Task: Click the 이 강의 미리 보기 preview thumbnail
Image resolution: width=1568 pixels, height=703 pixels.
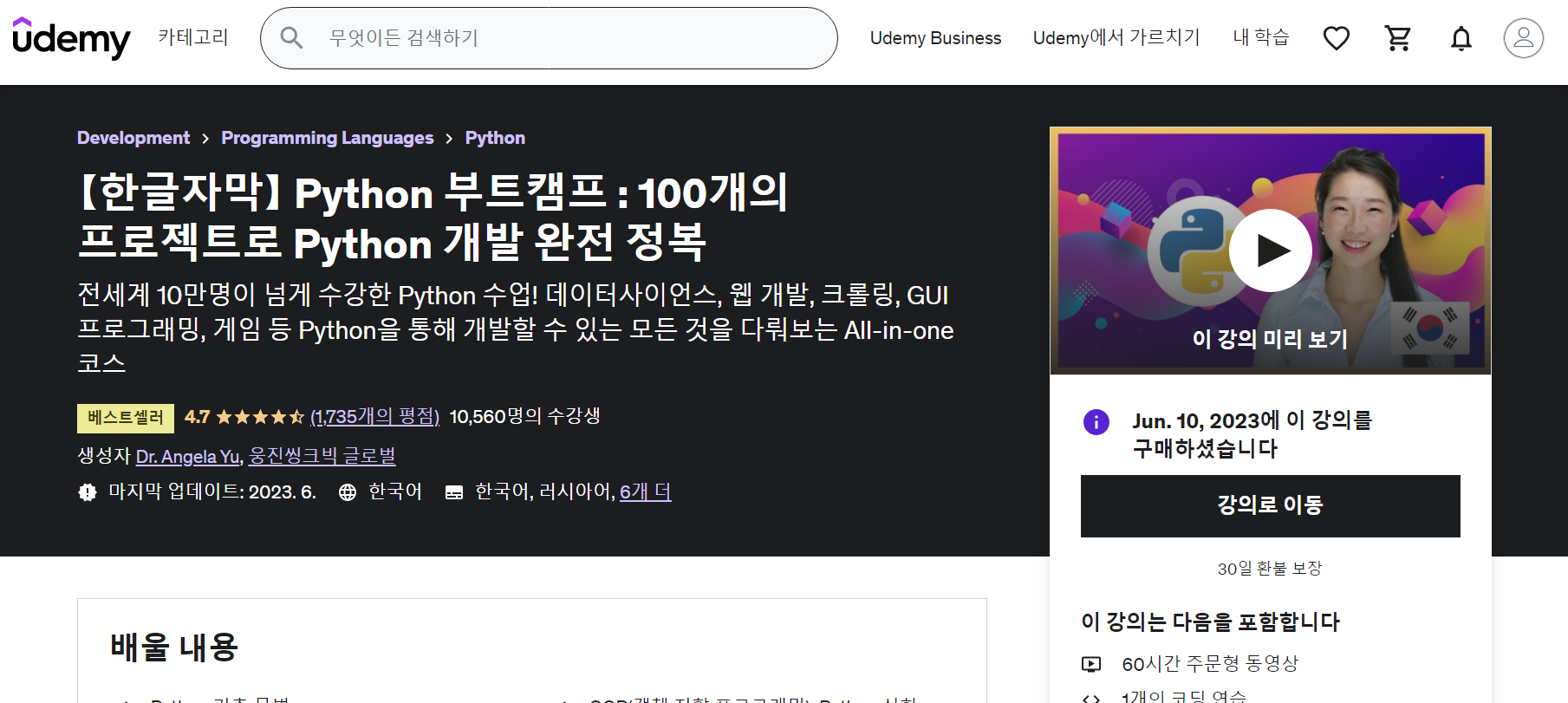Action: pyautogui.click(x=1271, y=251)
